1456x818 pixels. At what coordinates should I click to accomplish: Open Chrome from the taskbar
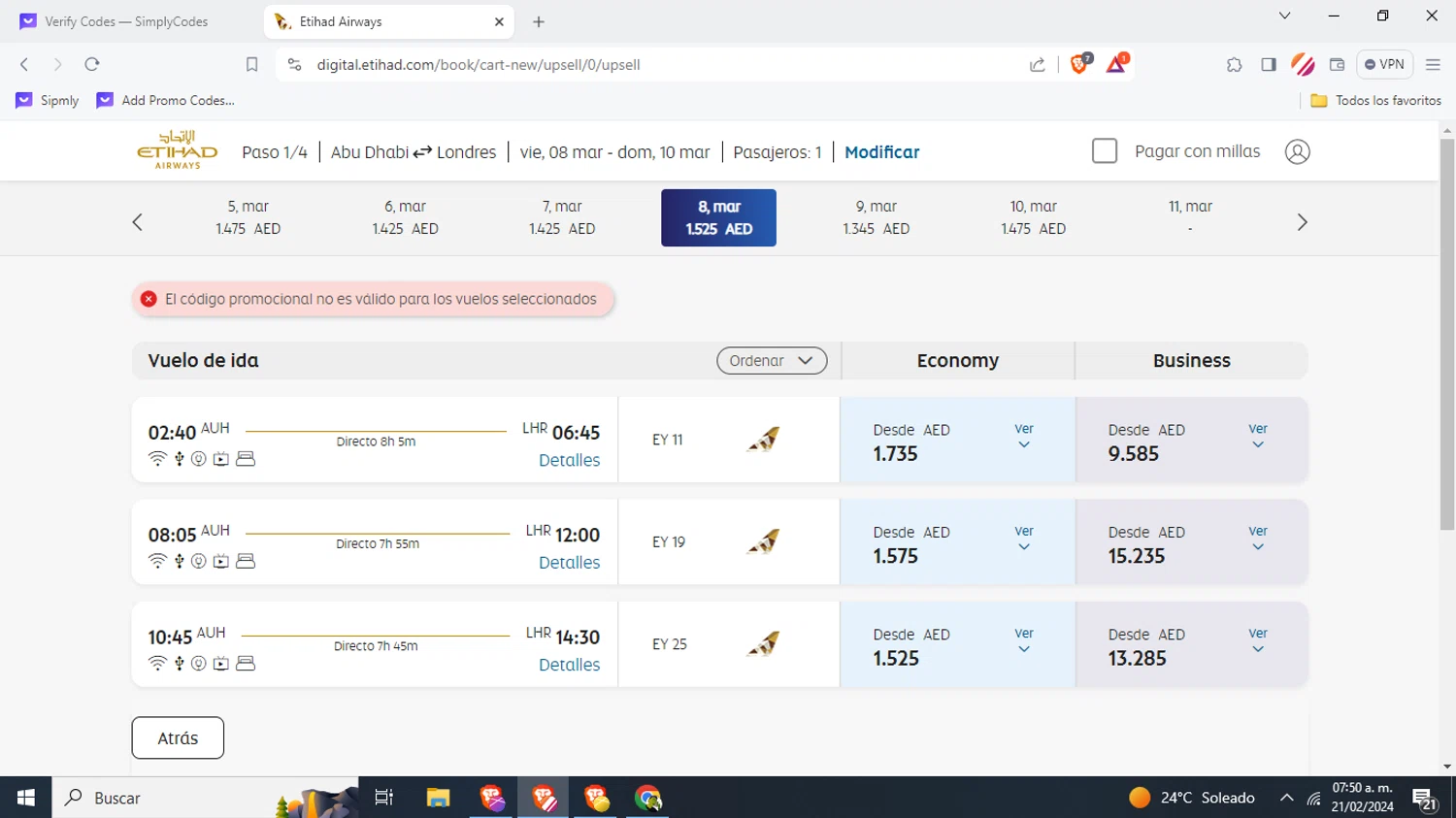click(647, 798)
